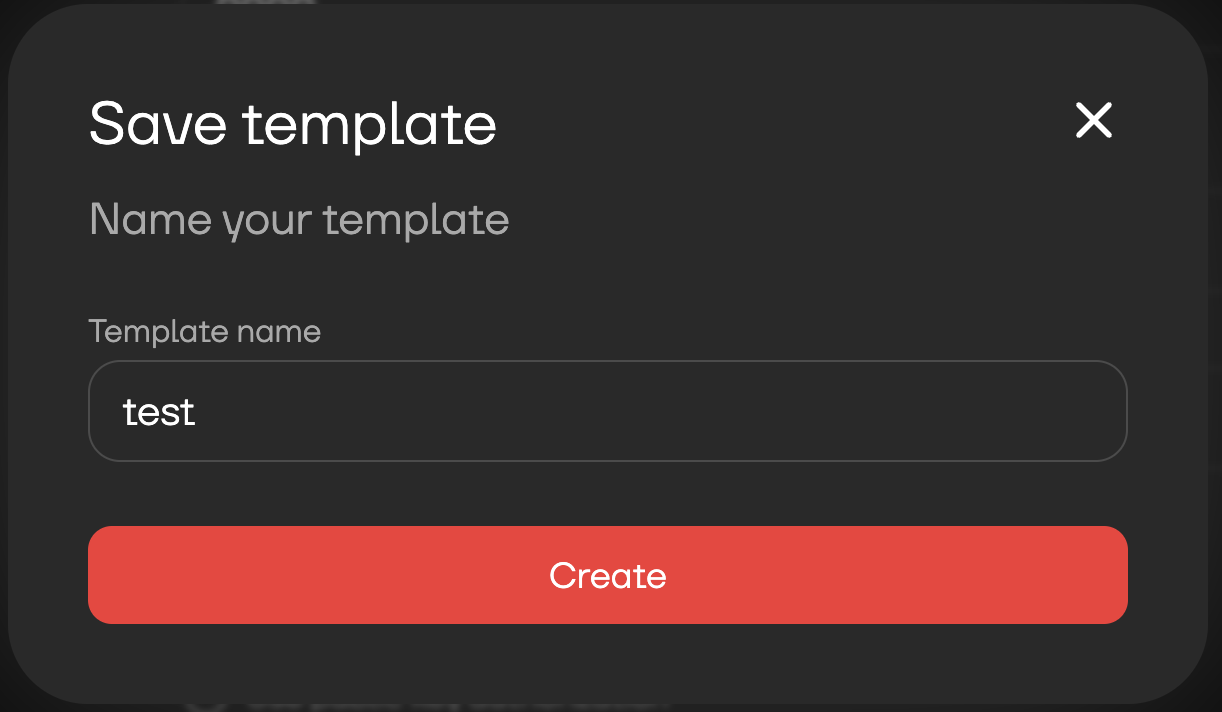Hit Create to save the "test" template

click(x=607, y=575)
